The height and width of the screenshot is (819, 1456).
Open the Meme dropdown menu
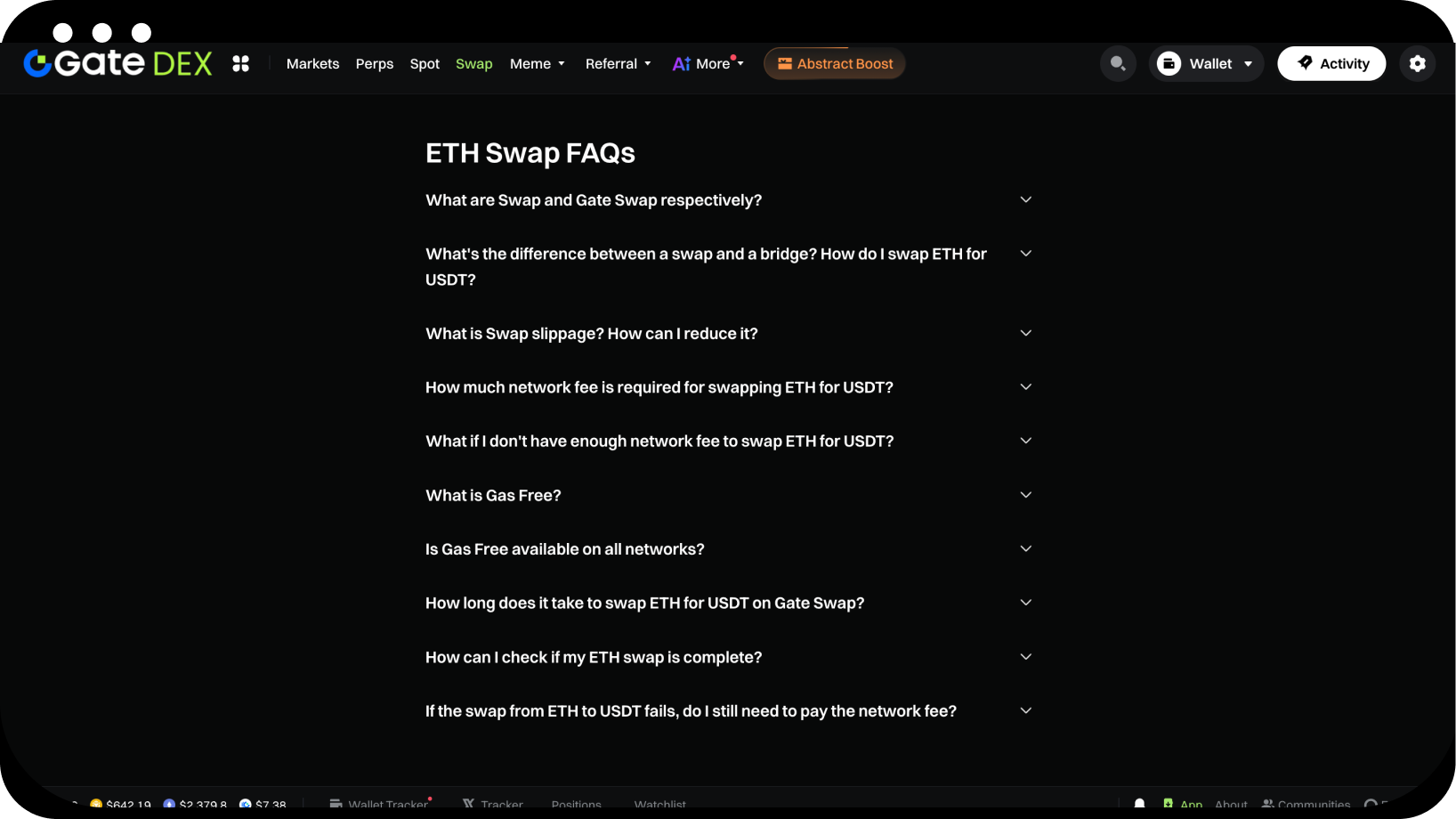point(537,64)
